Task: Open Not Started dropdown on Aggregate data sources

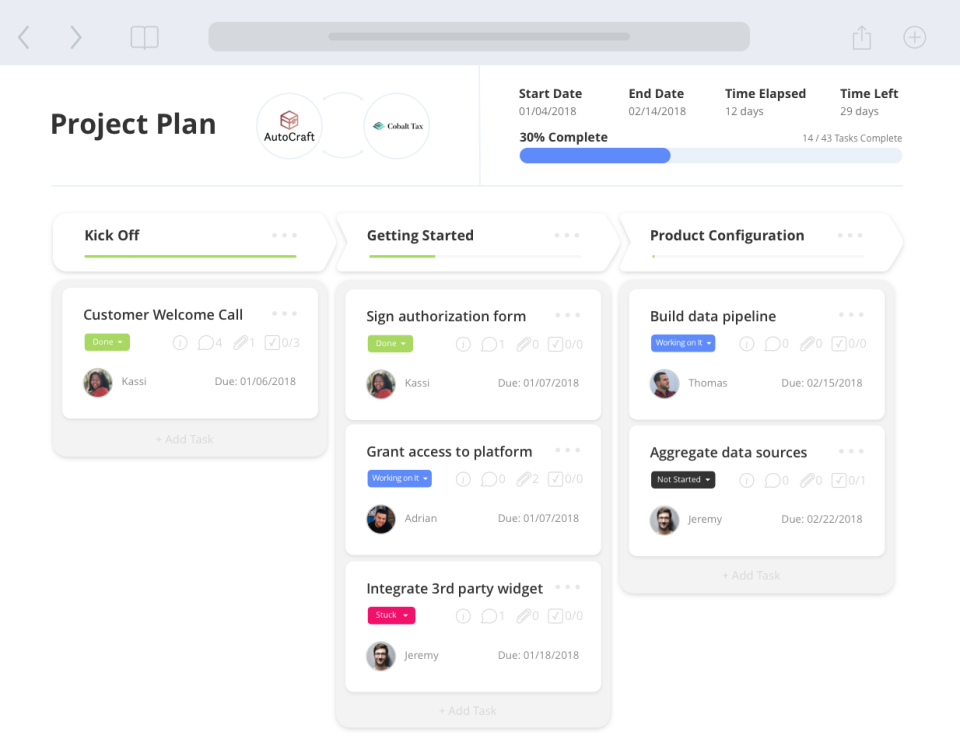Action: 683,479
